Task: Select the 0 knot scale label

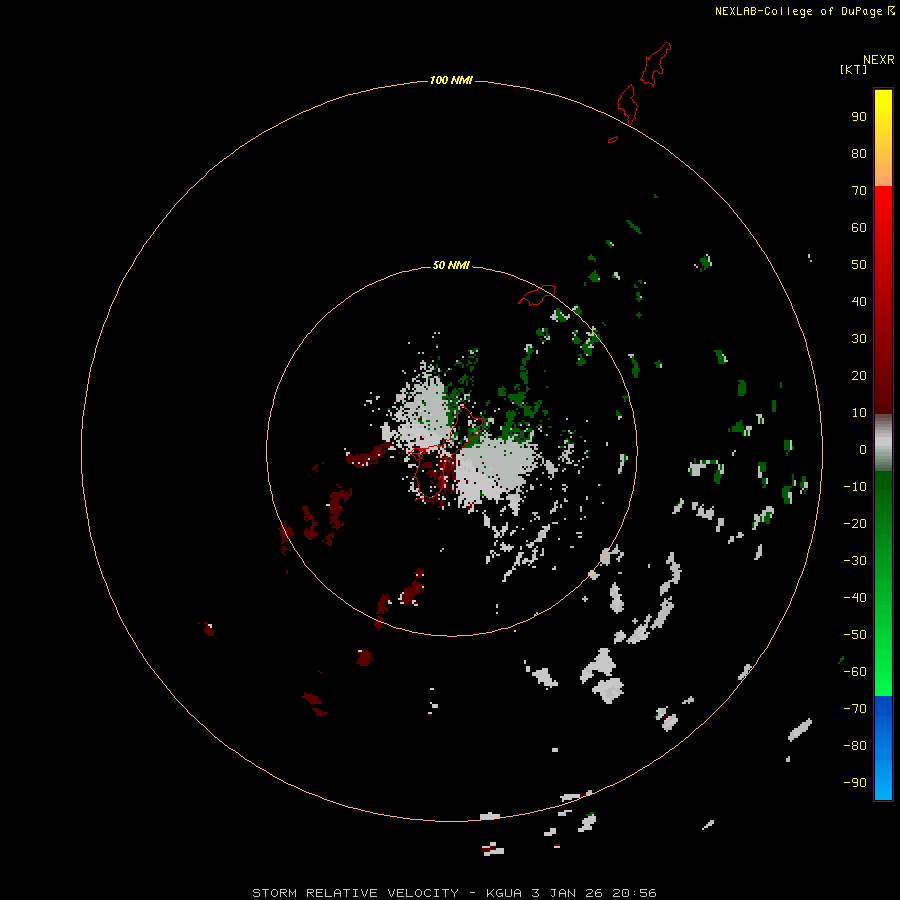Action: point(863,449)
